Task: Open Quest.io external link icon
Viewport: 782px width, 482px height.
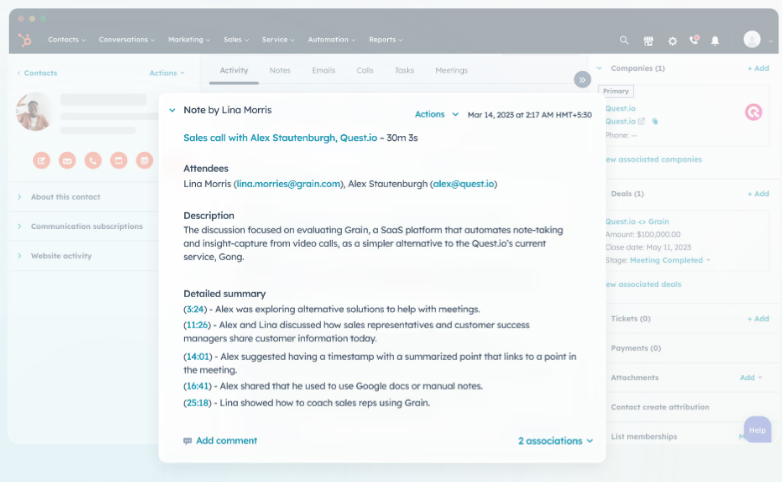Action: point(642,121)
